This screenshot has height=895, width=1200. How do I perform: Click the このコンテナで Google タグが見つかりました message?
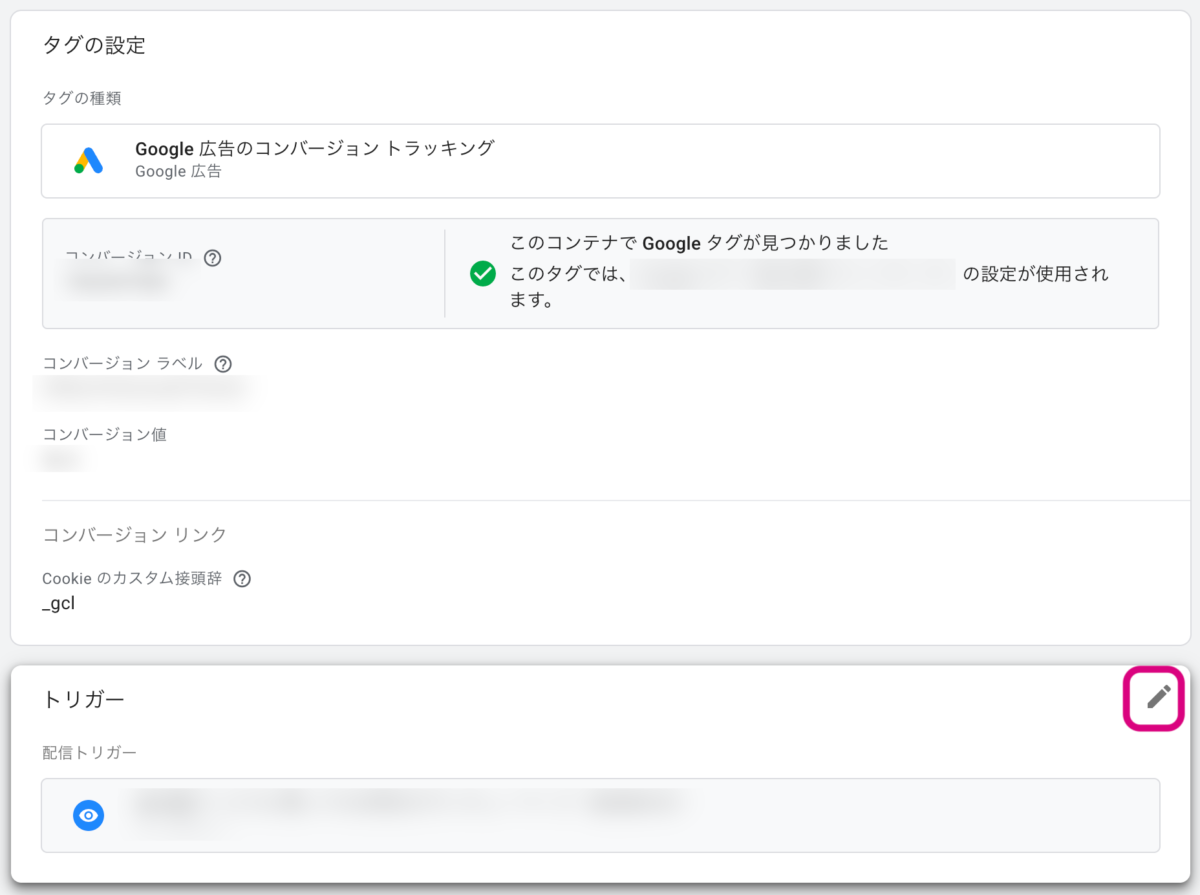pyautogui.click(x=699, y=243)
